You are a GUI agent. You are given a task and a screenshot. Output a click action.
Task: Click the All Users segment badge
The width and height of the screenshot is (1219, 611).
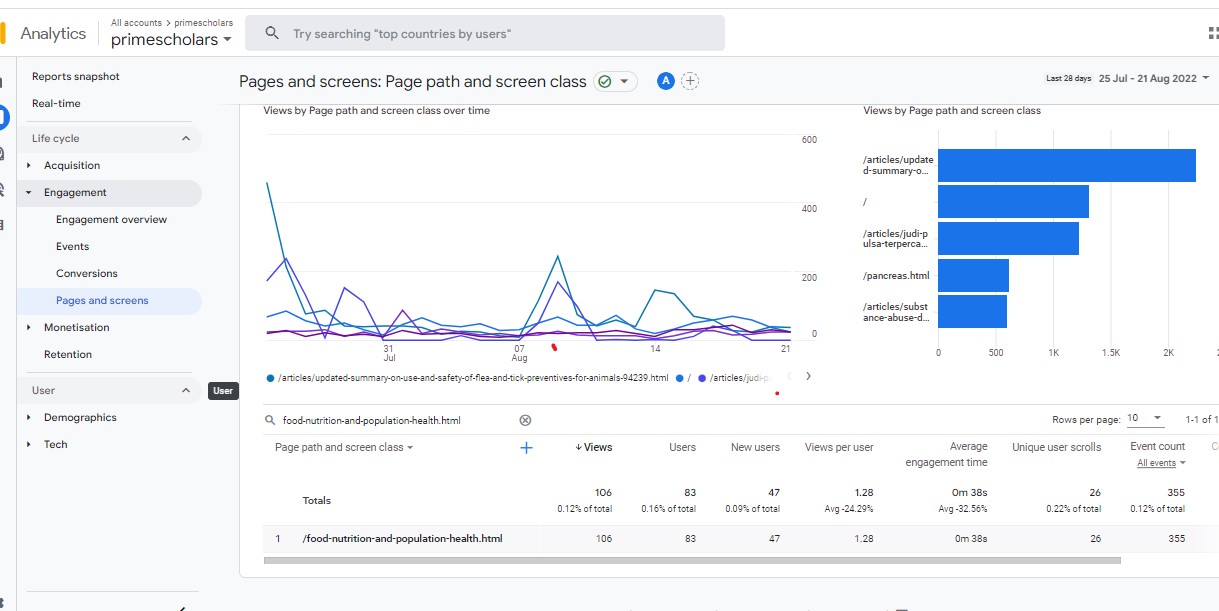[x=665, y=82]
